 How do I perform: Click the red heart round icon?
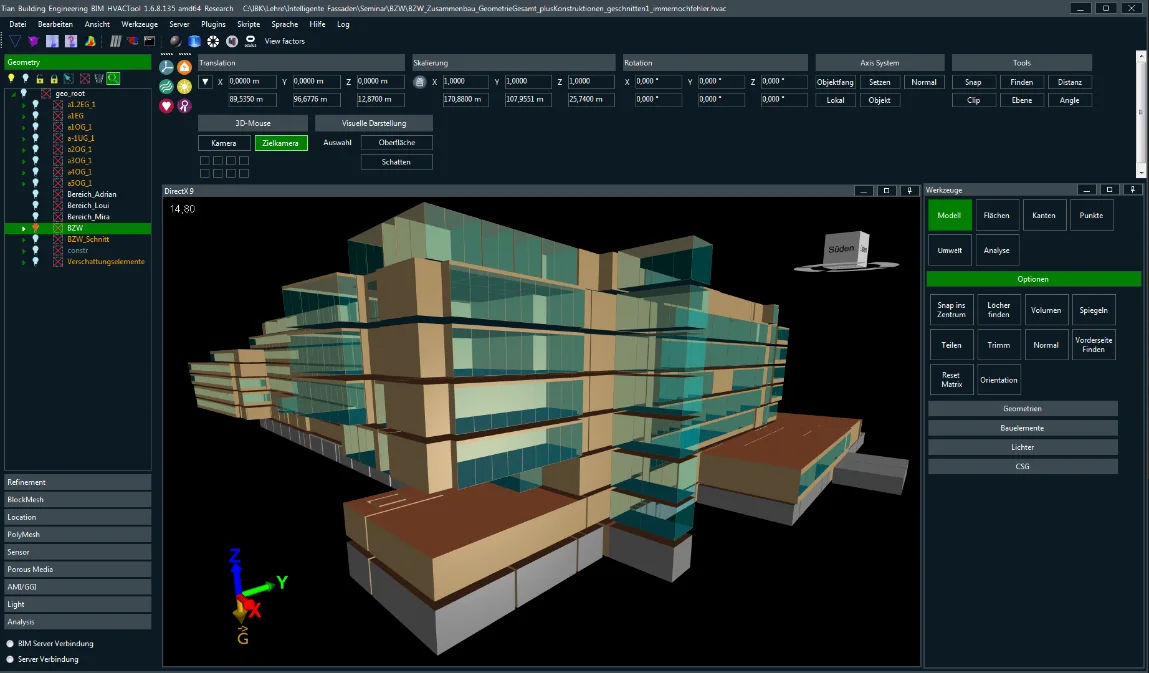point(166,106)
